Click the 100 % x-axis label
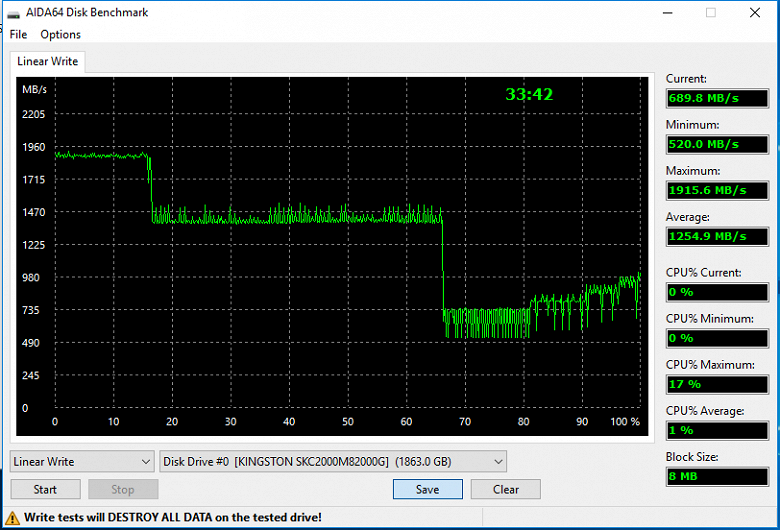The image size is (780, 530). (x=625, y=422)
